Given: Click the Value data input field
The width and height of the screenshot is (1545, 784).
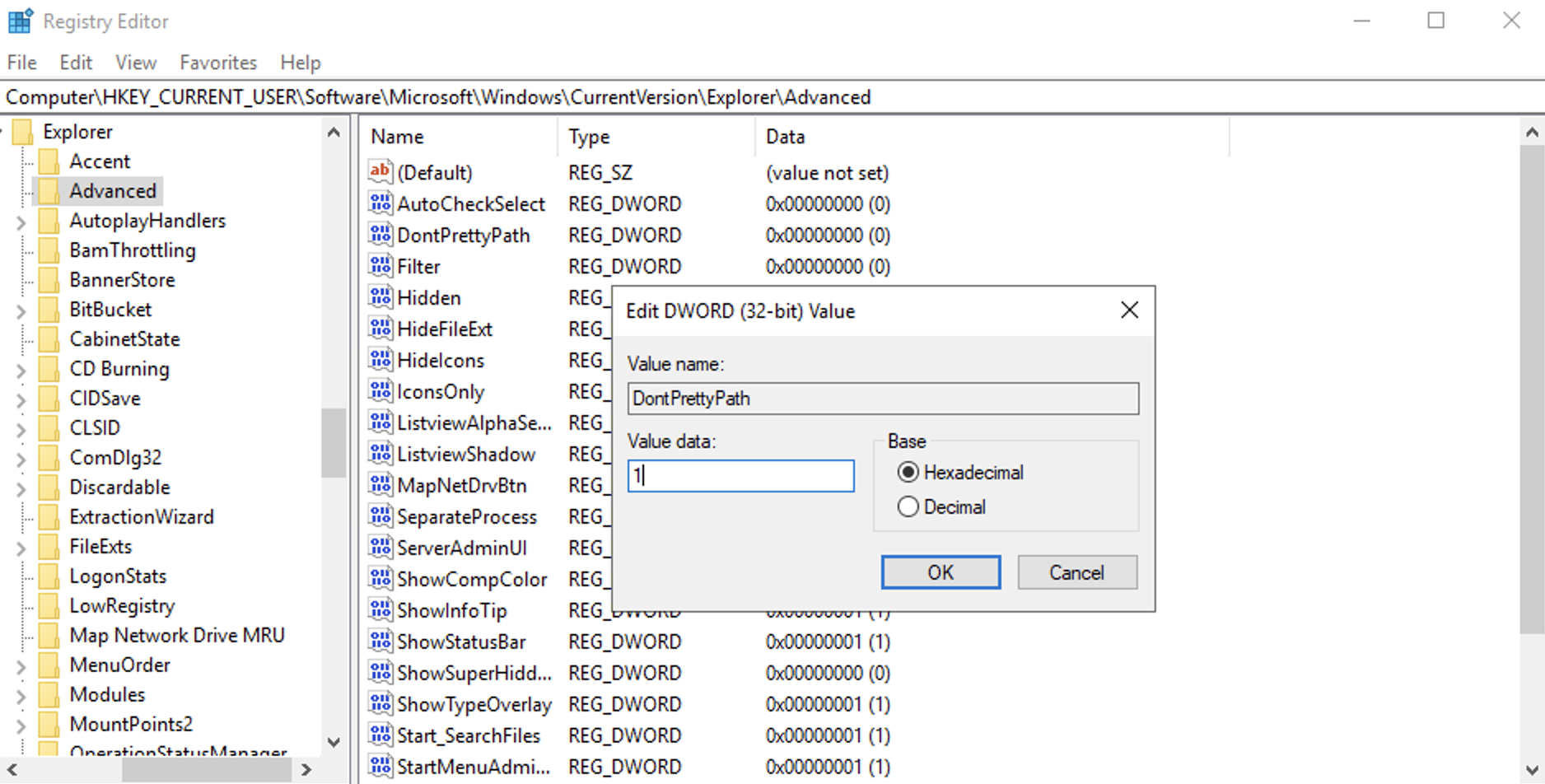Looking at the screenshot, I should [x=740, y=476].
